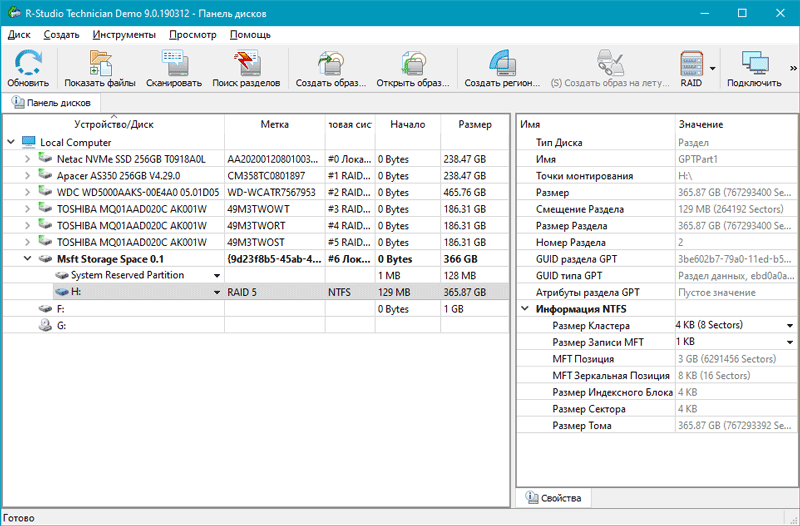
Task: Select the Панель дисков tab
Action: [51, 103]
